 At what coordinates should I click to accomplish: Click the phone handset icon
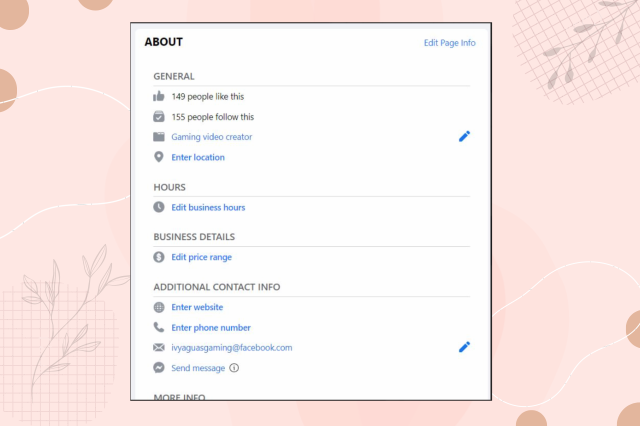pyautogui.click(x=158, y=327)
